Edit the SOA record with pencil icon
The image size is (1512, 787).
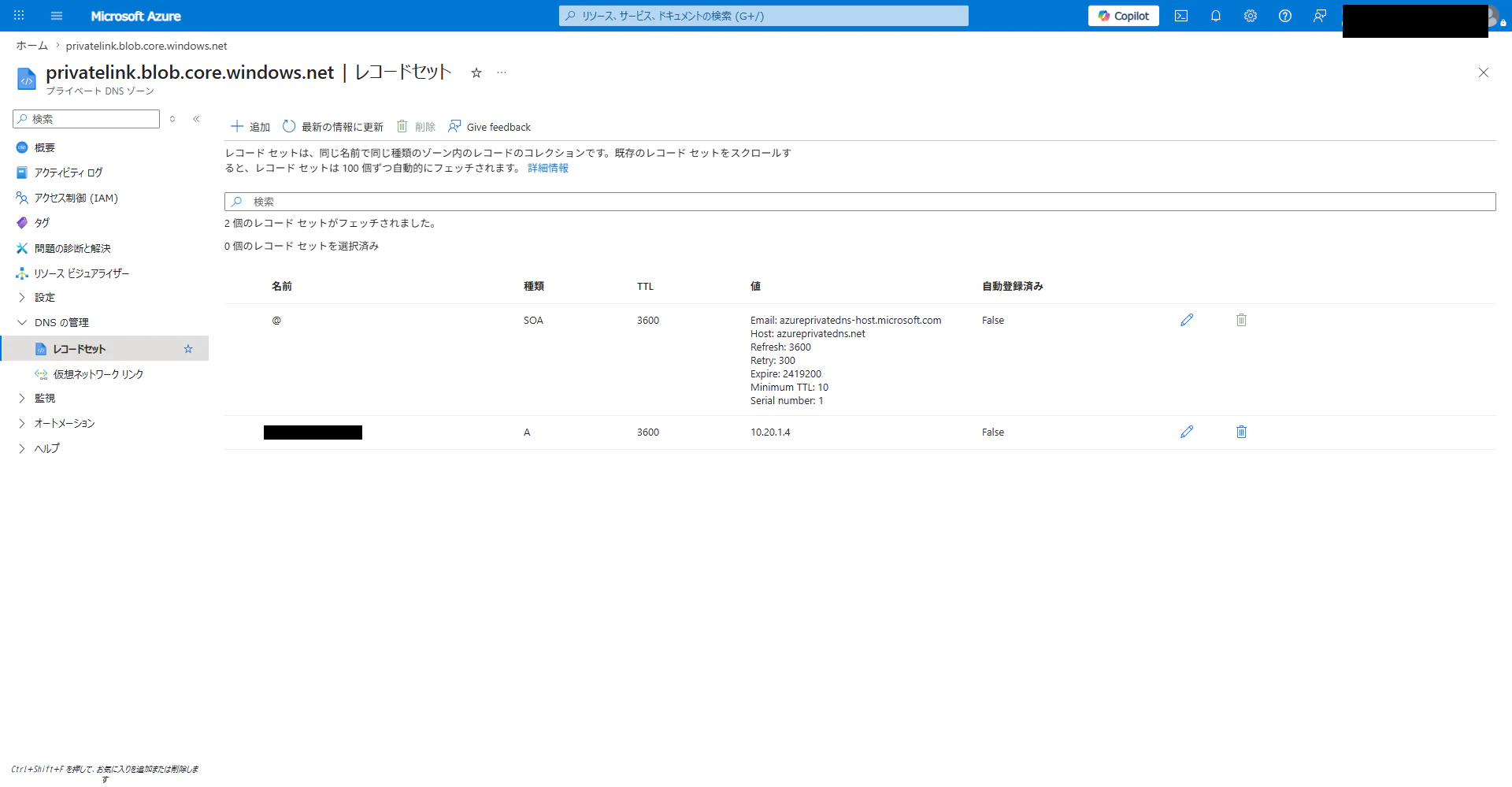1187,320
